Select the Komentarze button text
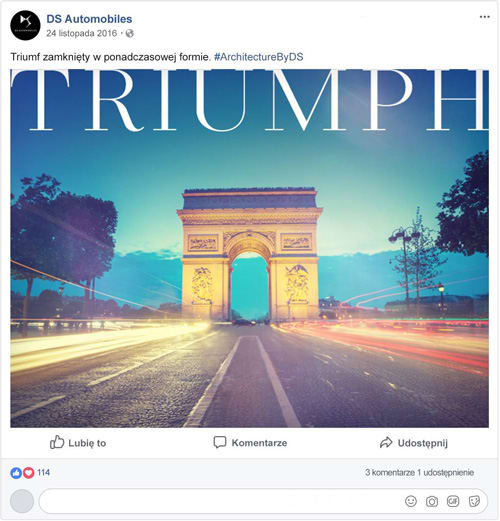The height and width of the screenshot is (521, 500). [259, 443]
